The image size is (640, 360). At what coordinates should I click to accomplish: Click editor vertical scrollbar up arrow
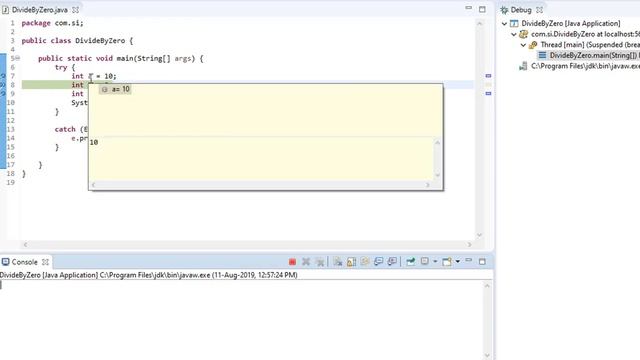click(x=480, y=24)
